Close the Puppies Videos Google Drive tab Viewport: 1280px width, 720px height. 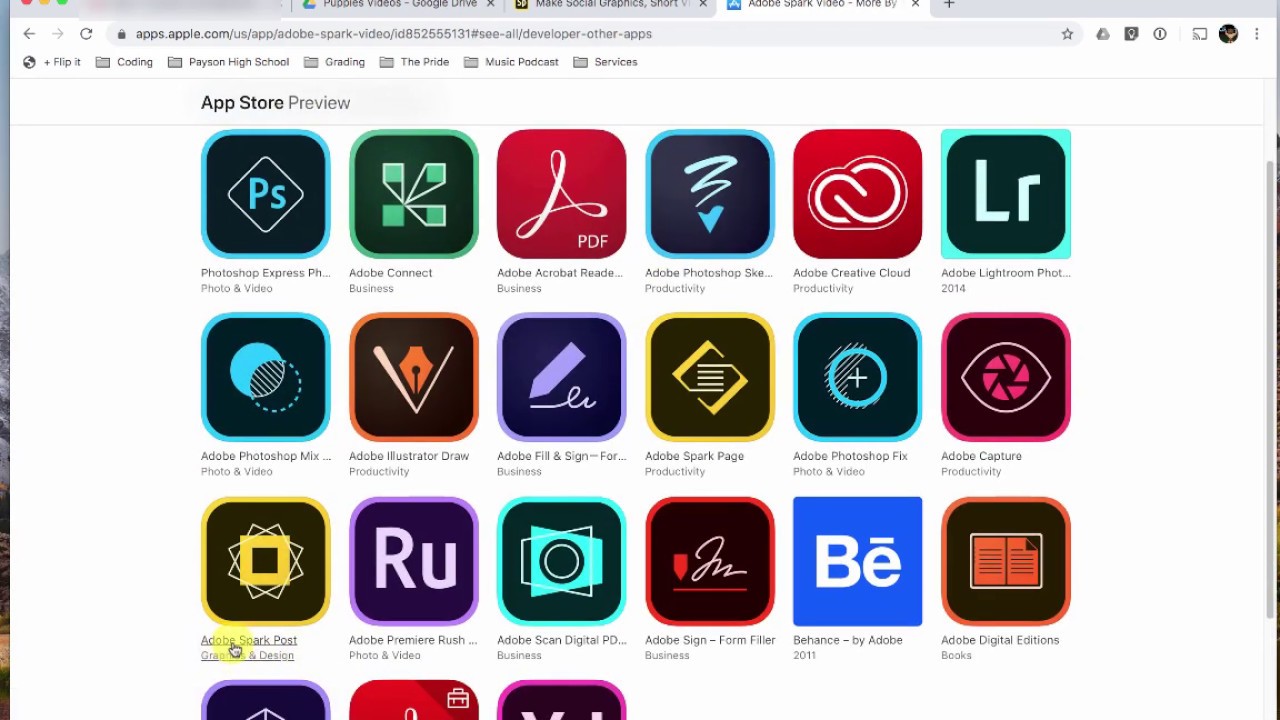tap(490, 4)
